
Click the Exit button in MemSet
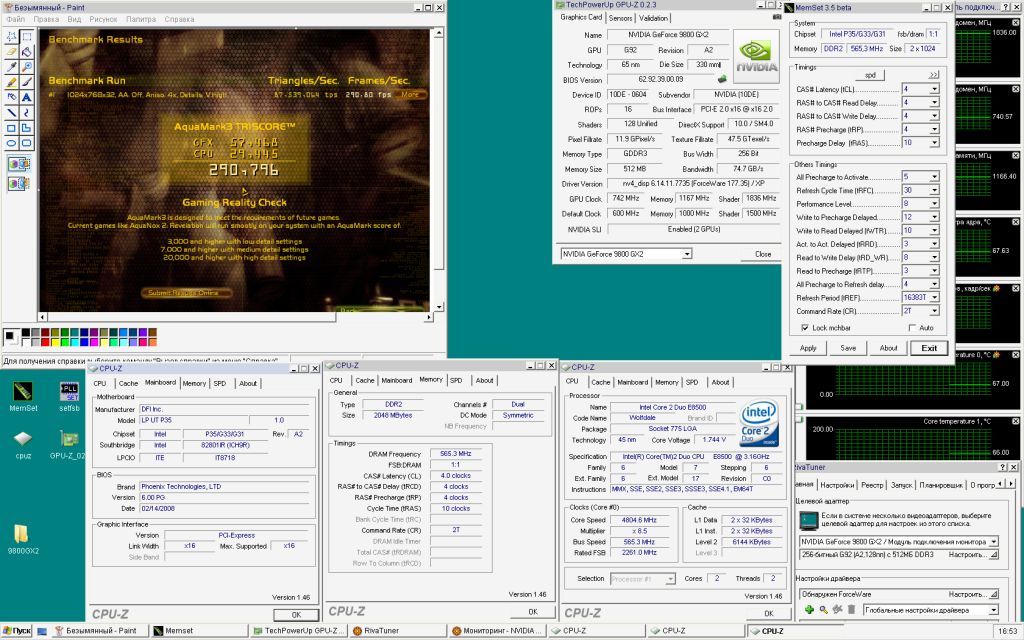click(929, 348)
